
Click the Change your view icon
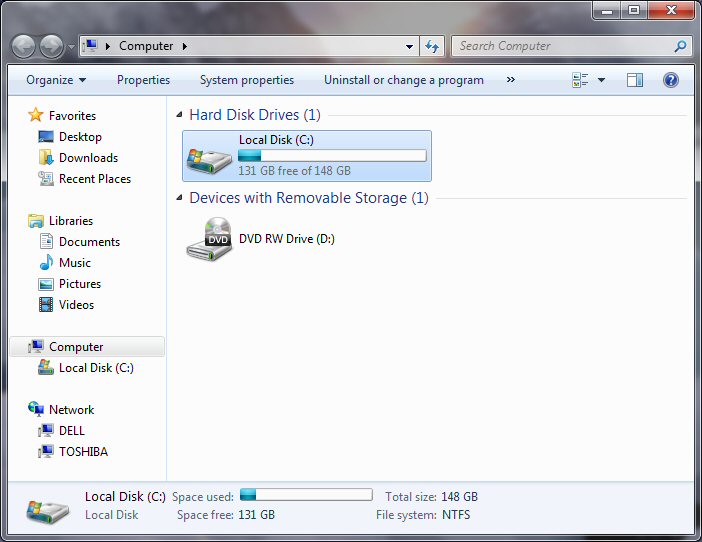(x=580, y=80)
